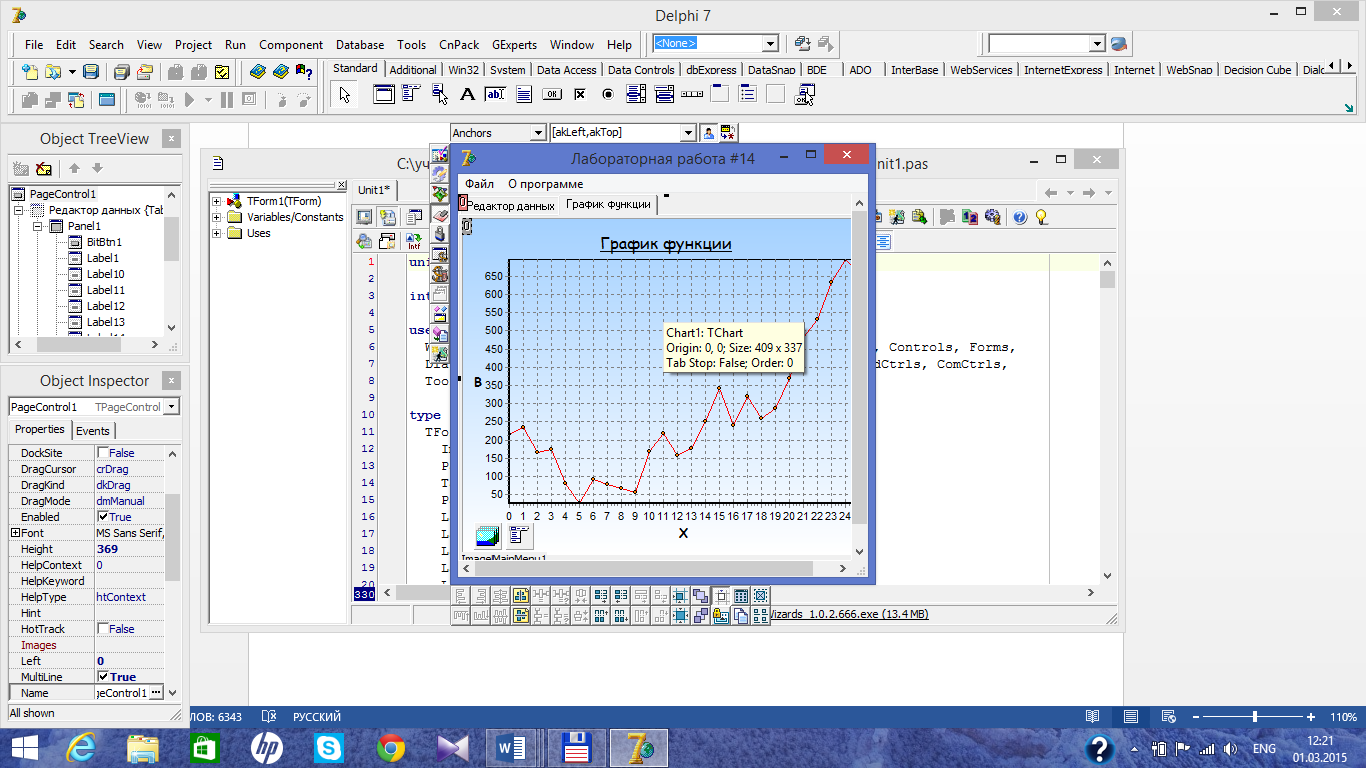Select the ListBox component icon
The width and height of the screenshot is (1366, 768).
tap(635, 95)
